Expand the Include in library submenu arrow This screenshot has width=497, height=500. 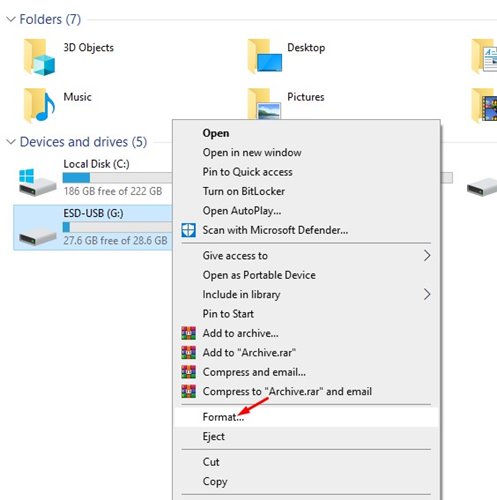tap(427, 294)
